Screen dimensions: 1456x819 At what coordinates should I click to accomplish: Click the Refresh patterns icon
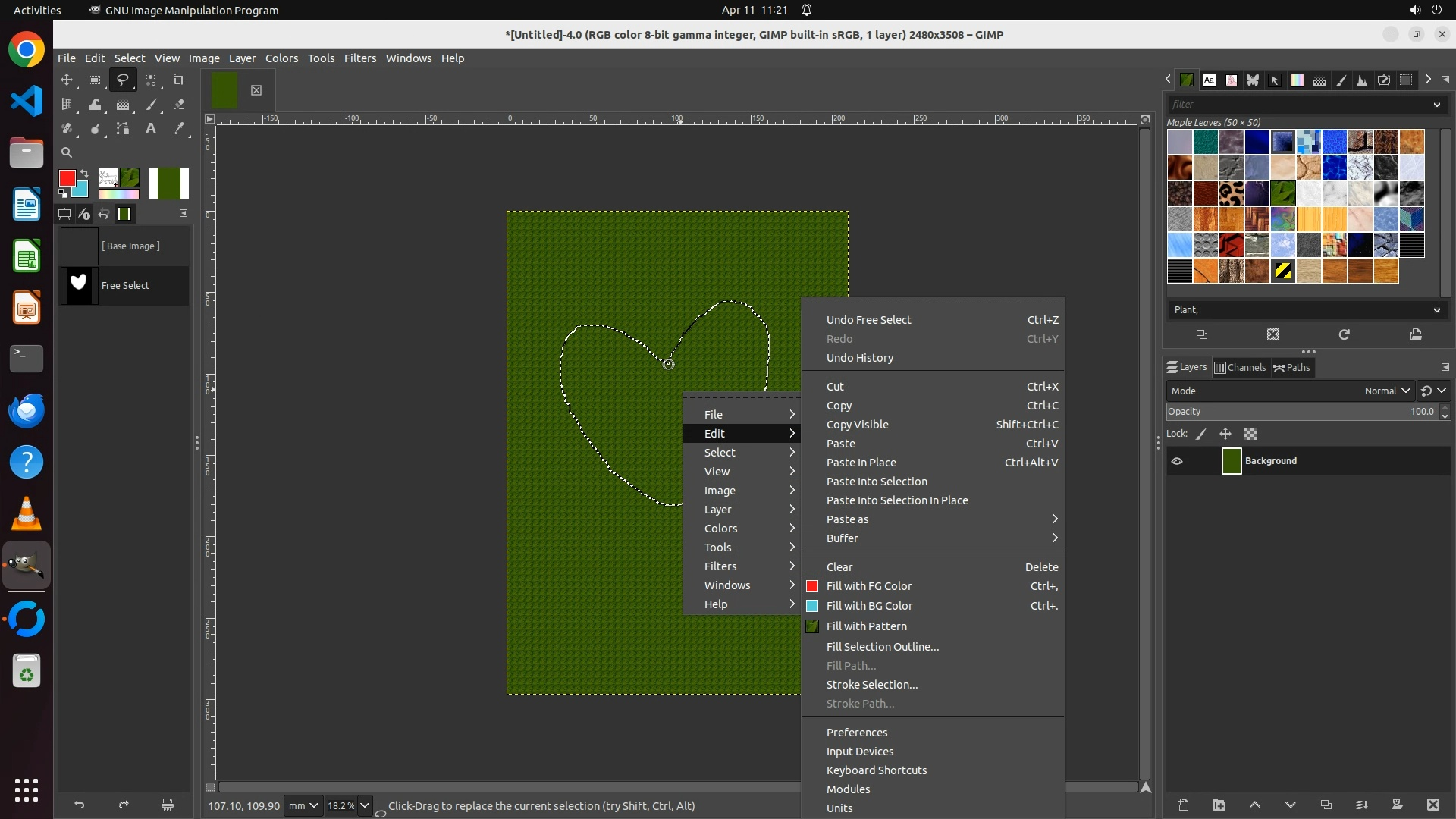tap(1344, 334)
